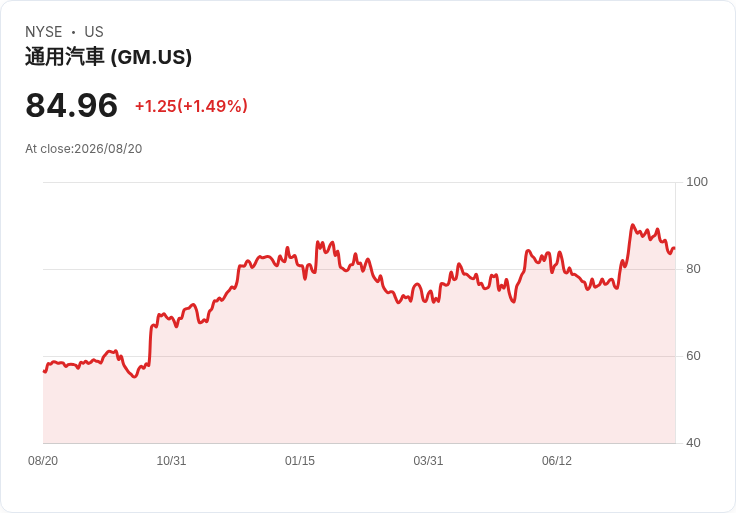Screen dimensions: 736x513
Task: Click the 80 y-axis price label
Action: coord(693,269)
